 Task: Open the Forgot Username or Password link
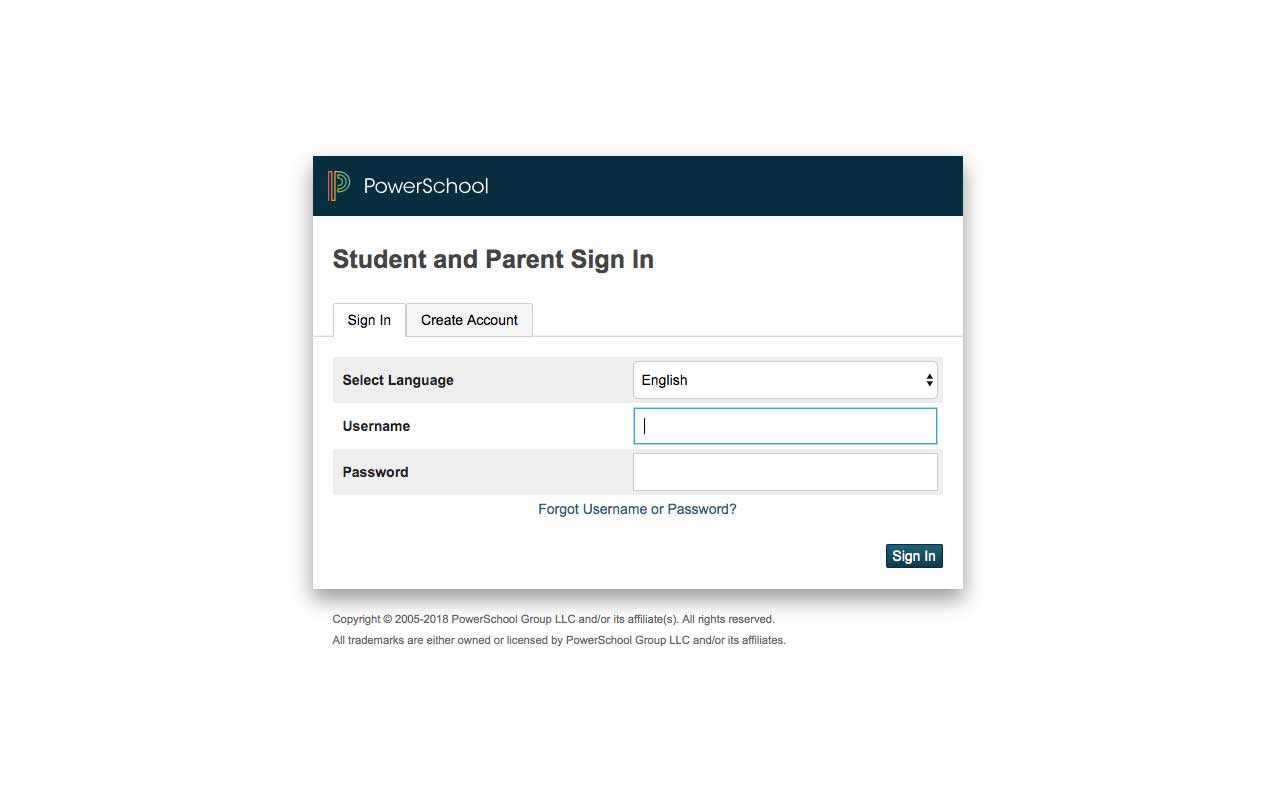click(637, 509)
